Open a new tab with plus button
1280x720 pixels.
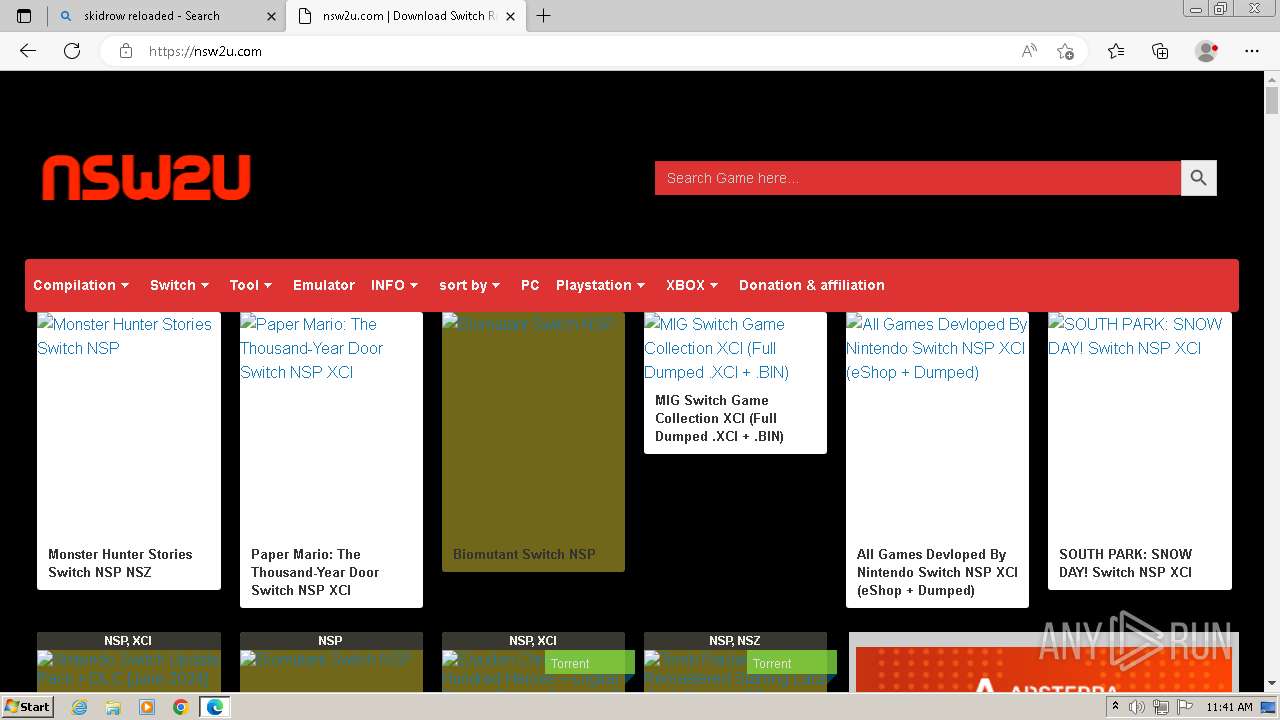pyautogui.click(x=543, y=15)
